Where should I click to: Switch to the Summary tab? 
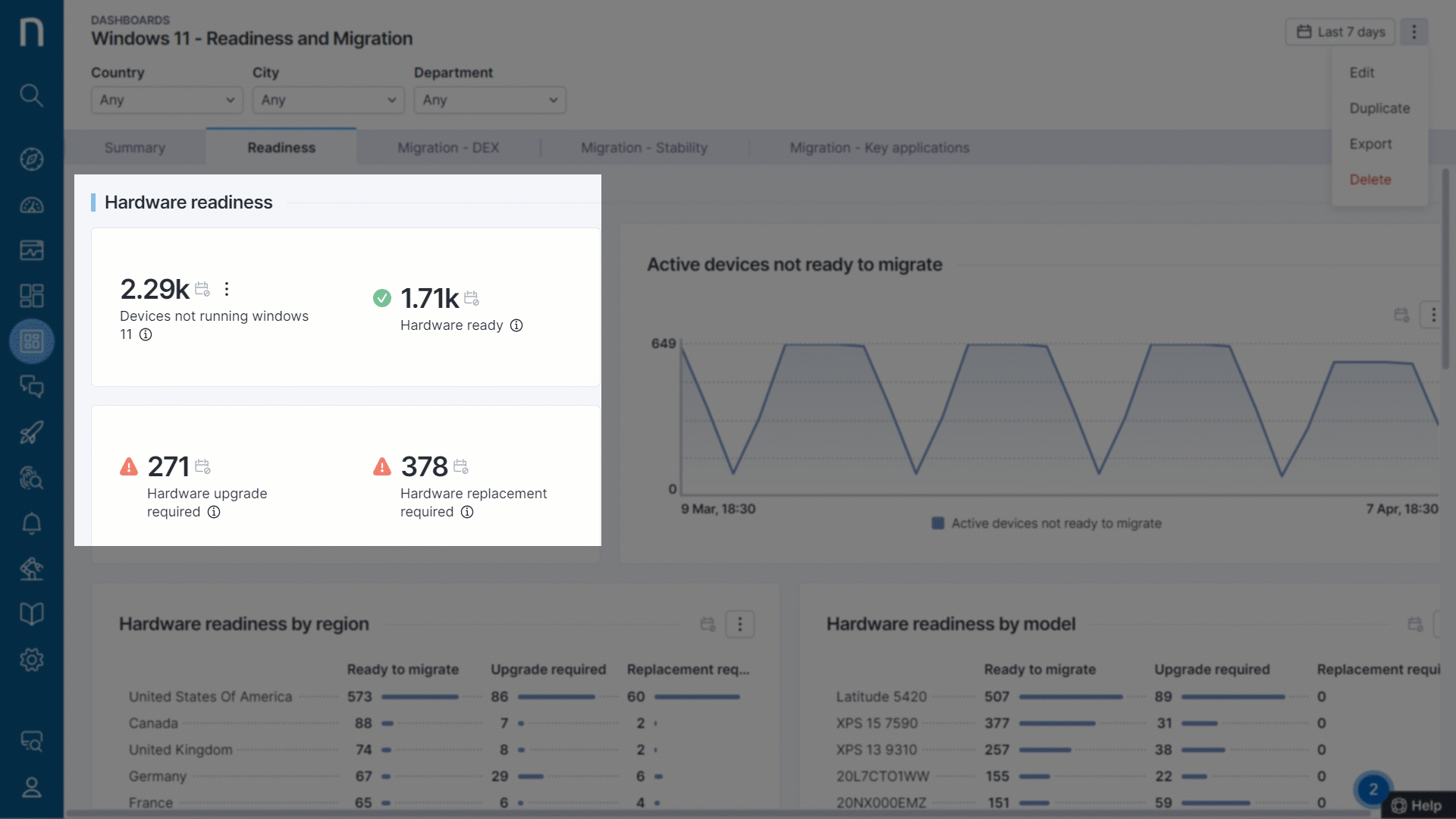(135, 148)
